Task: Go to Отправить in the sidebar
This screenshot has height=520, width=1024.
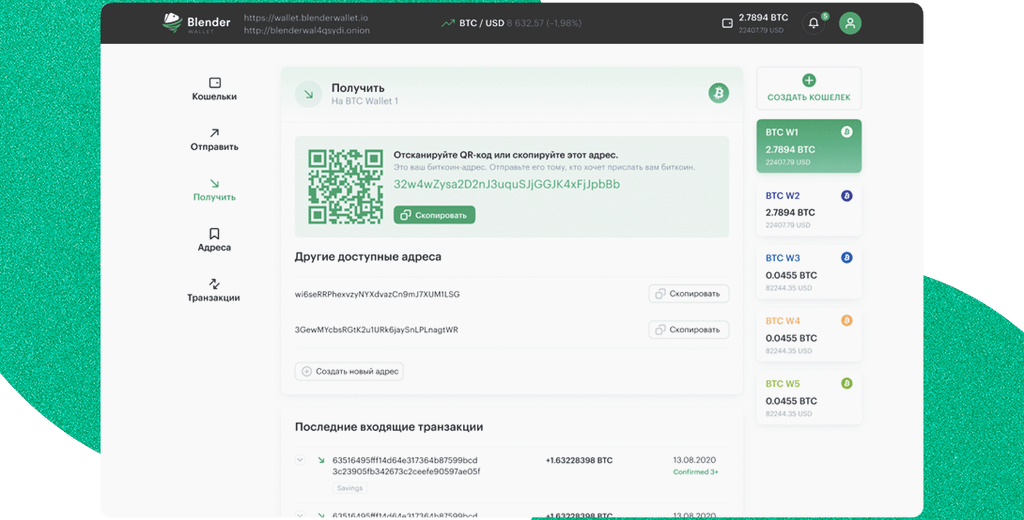Action: [214, 140]
